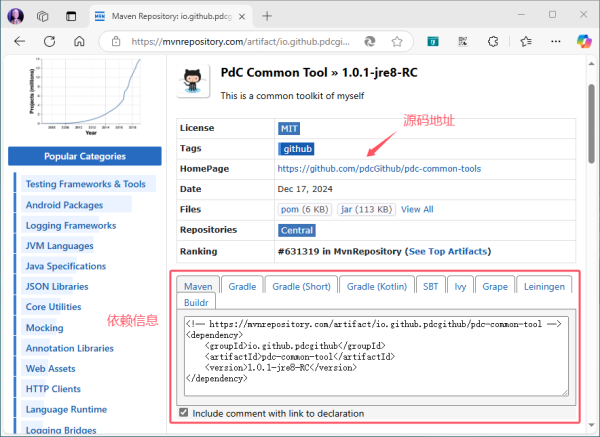Screen dimensions: 600x437
Task: Switch to the Leiningen tab
Action: 544,286
